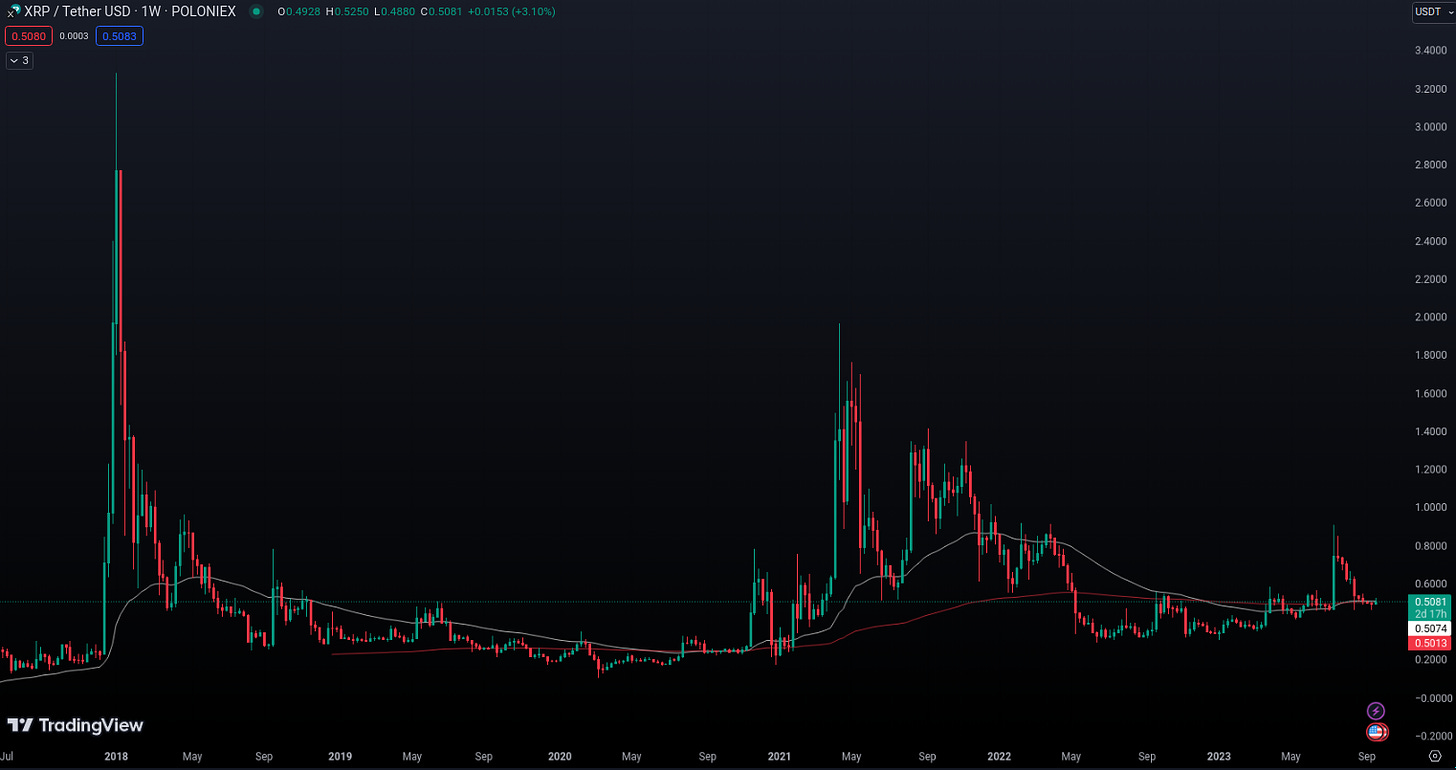The height and width of the screenshot is (770, 1456).
Task: Open the purple lightning bolt events icon
Action: click(x=1376, y=710)
